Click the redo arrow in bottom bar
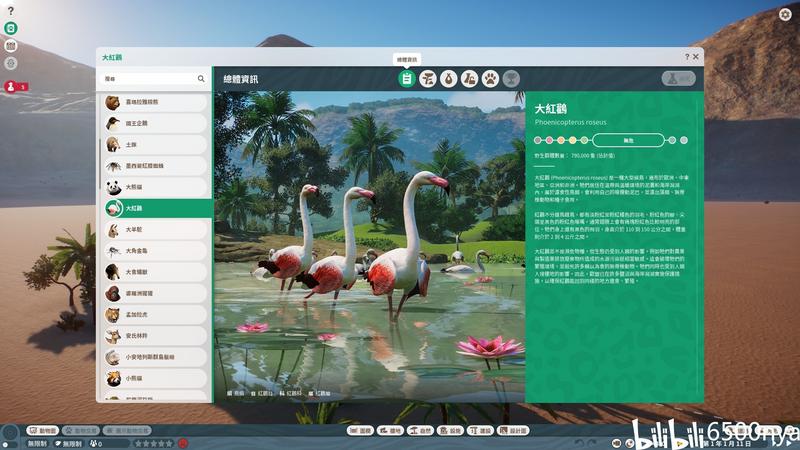 592,443
